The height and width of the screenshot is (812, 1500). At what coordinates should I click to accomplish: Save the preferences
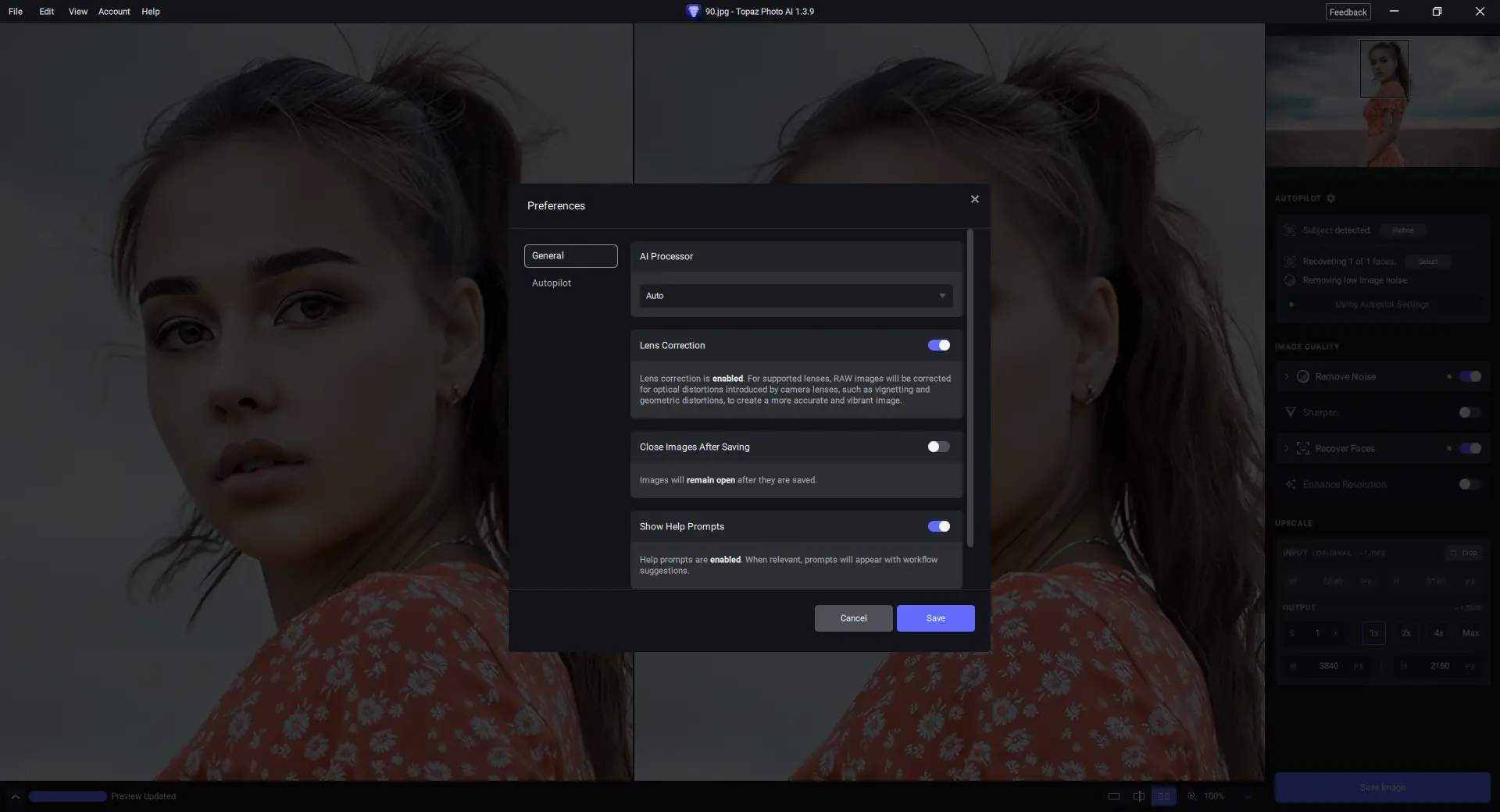936,618
